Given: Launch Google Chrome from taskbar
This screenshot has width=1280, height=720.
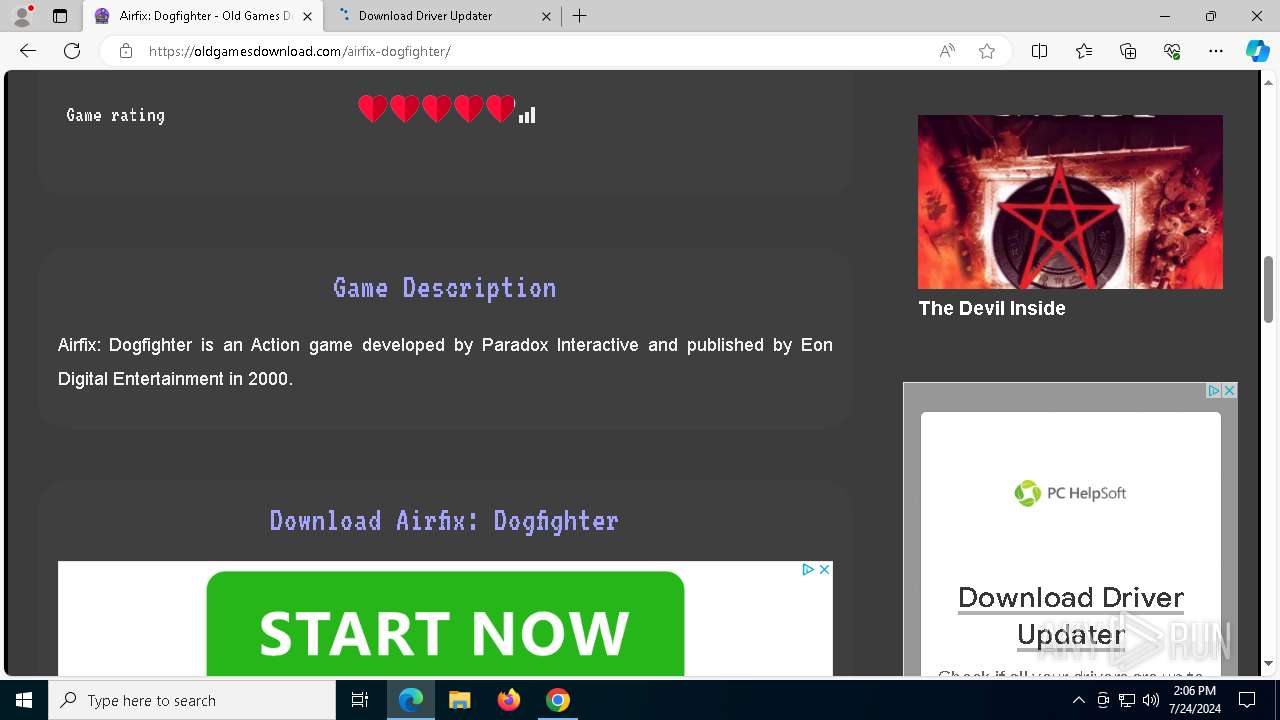Looking at the screenshot, I should point(558,700).
